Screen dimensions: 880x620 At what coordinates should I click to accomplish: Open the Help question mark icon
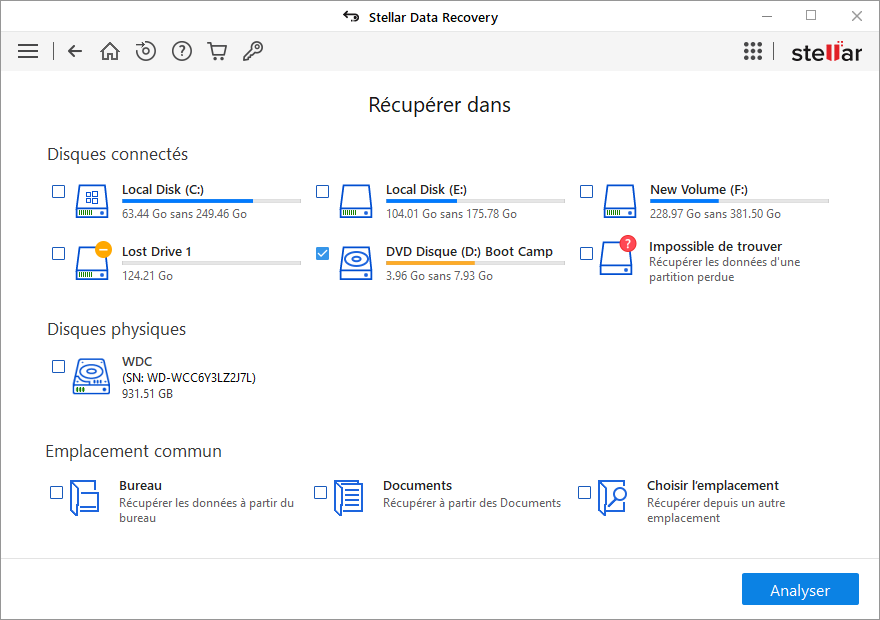[181, 51]
